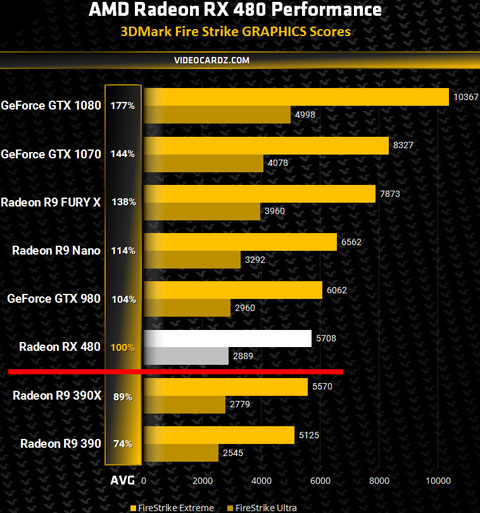Click the GTX 1080 Extreme bar
This screenshot has width=480, height=513.
297,97
